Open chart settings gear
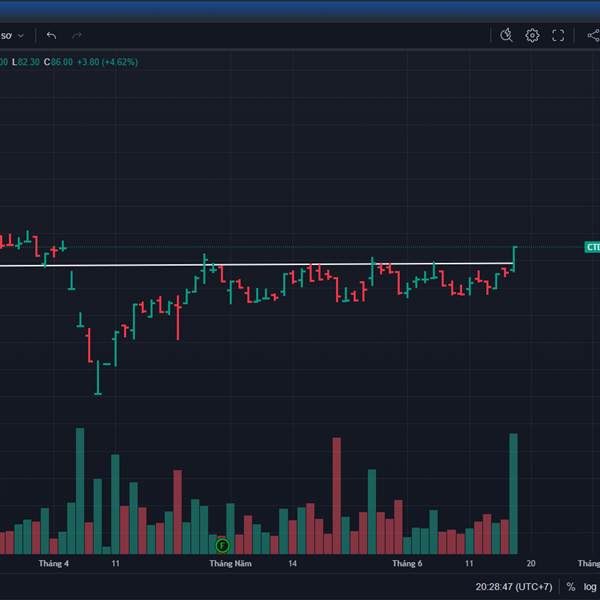600x600 pixels. point(532,36)
